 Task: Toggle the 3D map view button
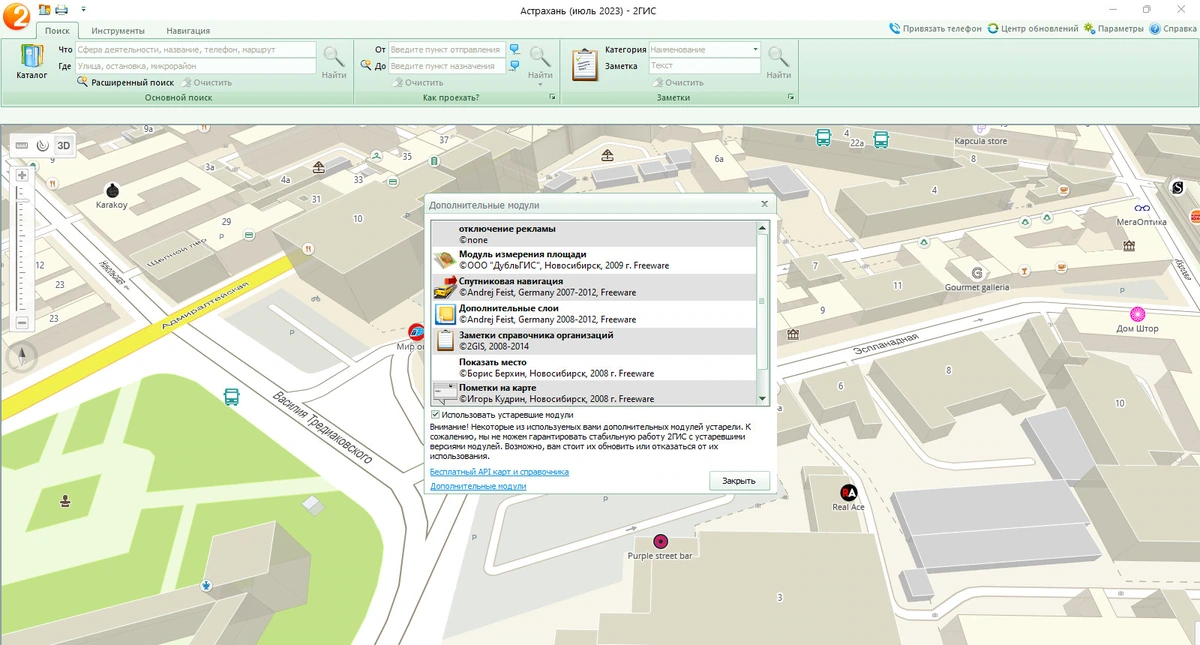tap(64, 145)
